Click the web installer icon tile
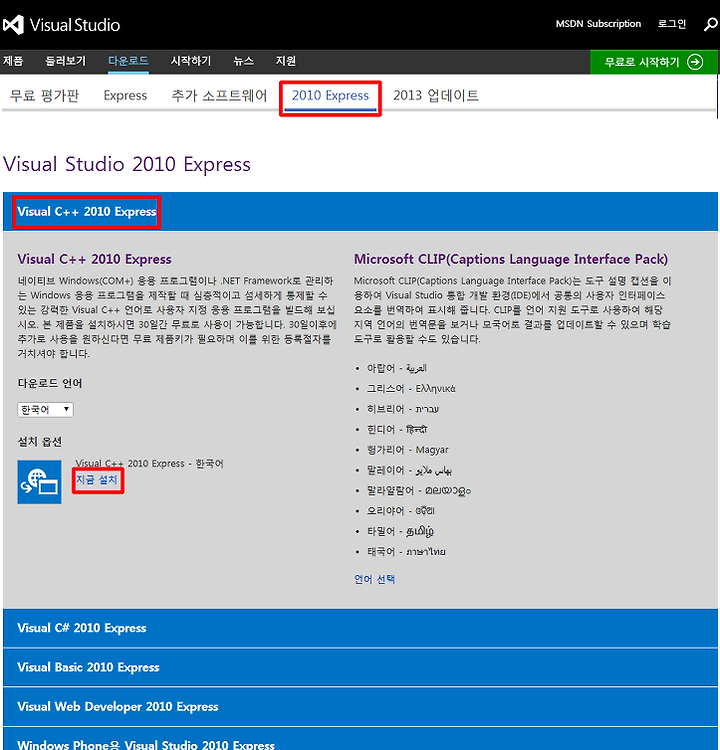 click(x=39, y=482)
